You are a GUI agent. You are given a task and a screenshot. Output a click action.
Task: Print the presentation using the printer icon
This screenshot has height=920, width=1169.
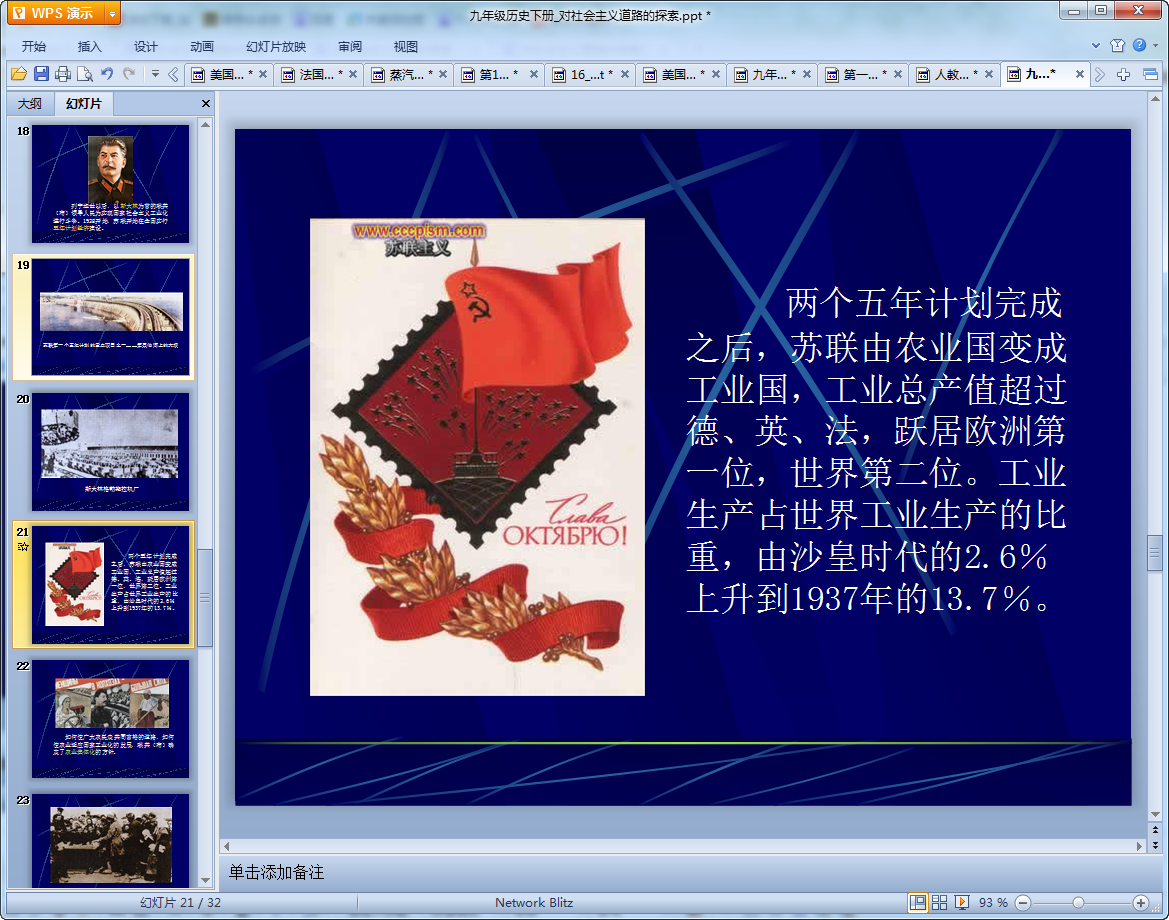point(63,74)
